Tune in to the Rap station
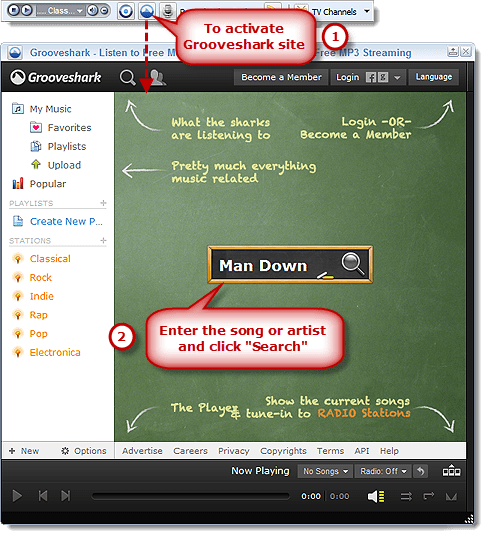500x555 pixels. 30,315
